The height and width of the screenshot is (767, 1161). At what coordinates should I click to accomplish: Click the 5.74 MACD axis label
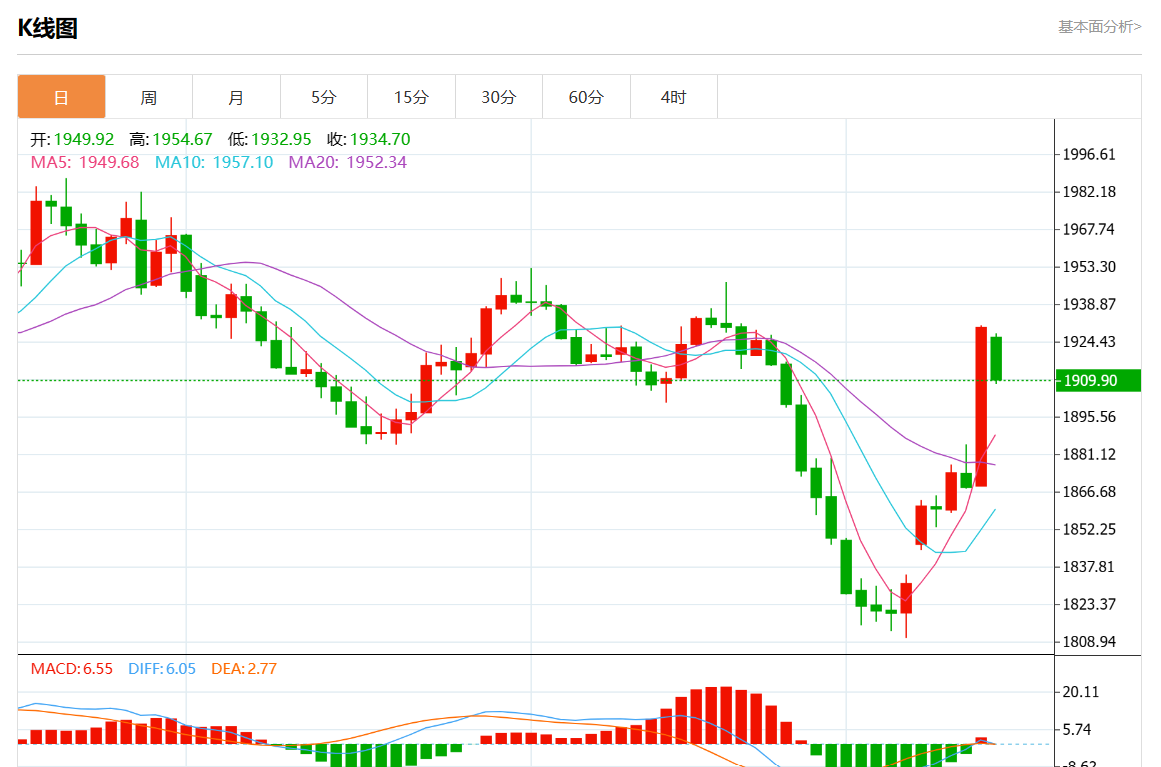[x=1077, y=730]
